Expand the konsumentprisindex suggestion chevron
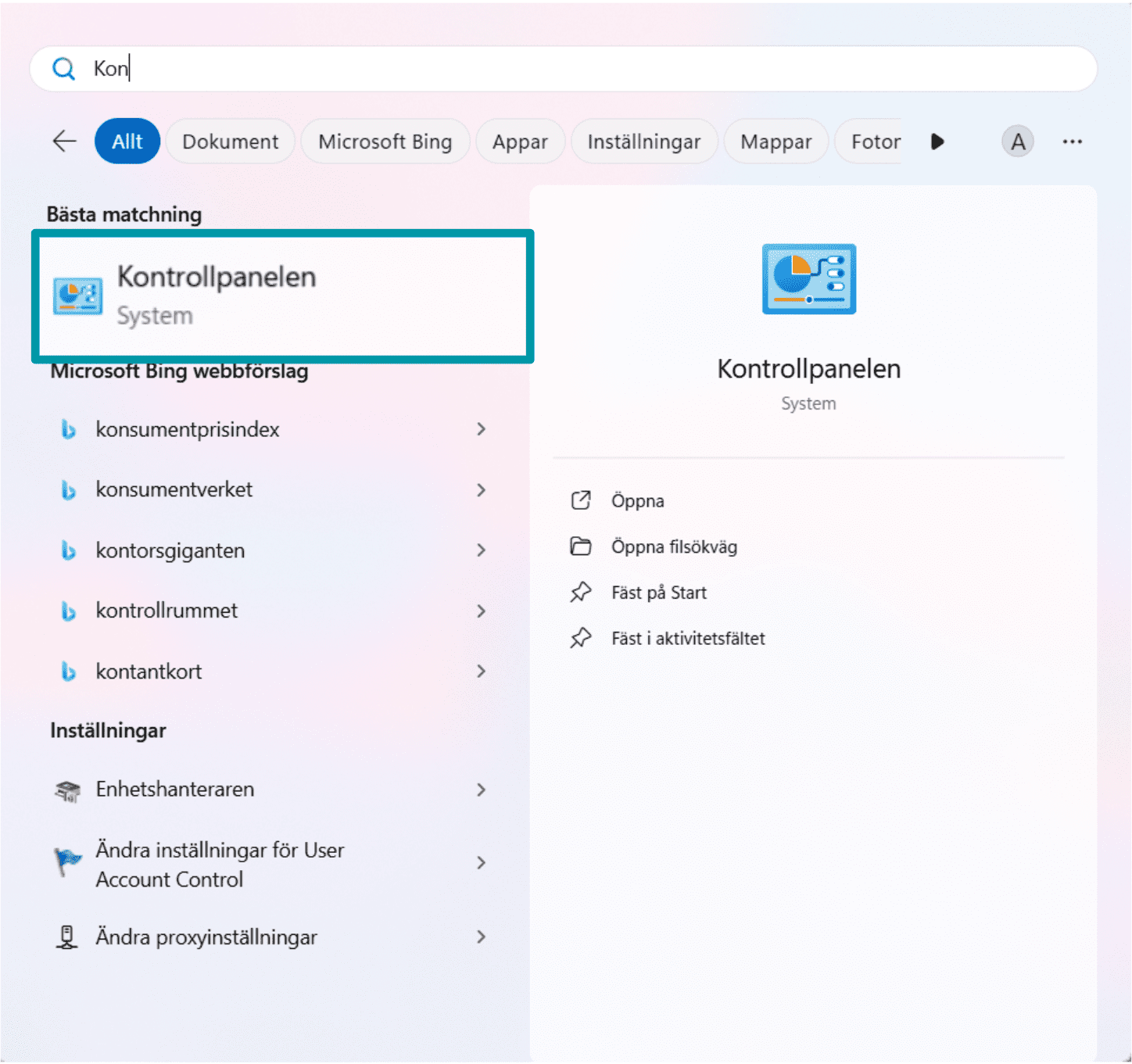1132x1064 pixels. 481,429
